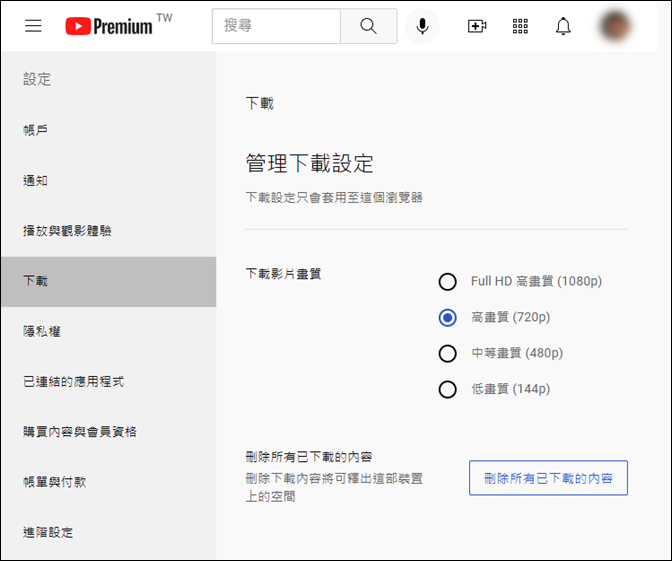
Task: Open 進階設定 settings page
Action: [x=109, y=533]
